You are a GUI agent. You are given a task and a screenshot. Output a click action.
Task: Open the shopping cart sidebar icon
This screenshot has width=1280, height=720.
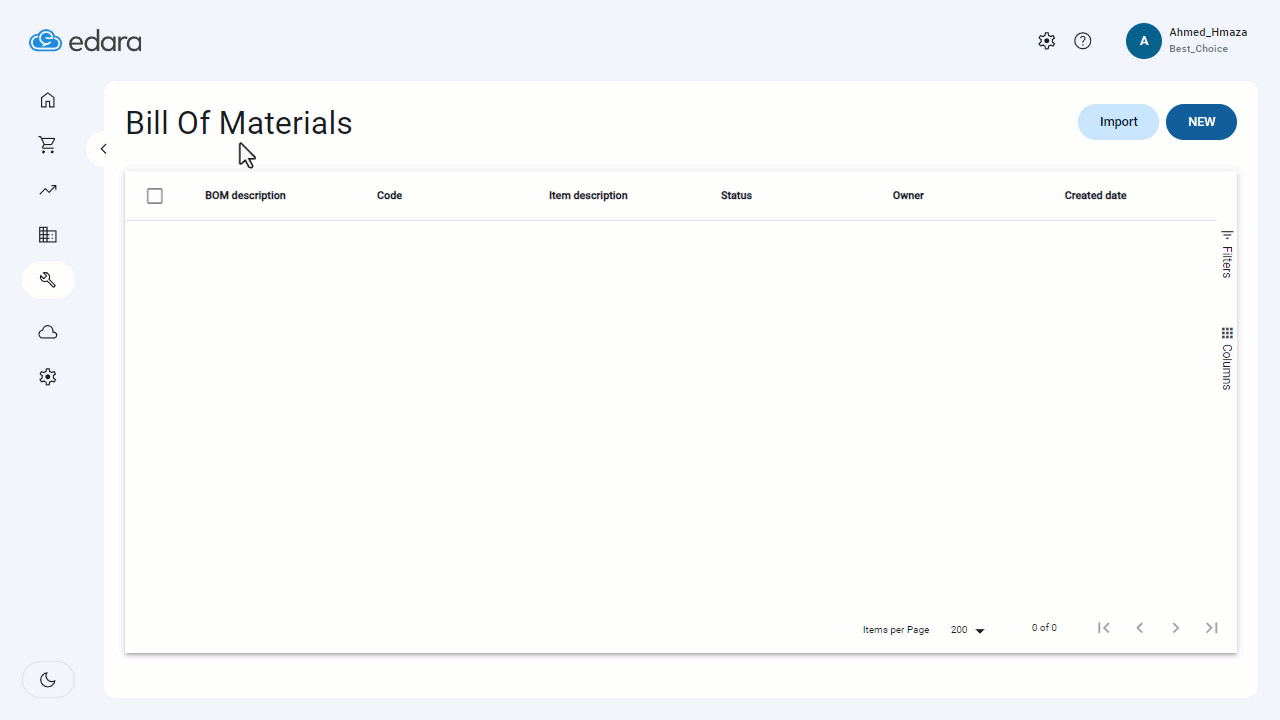(x=47, y=145)
